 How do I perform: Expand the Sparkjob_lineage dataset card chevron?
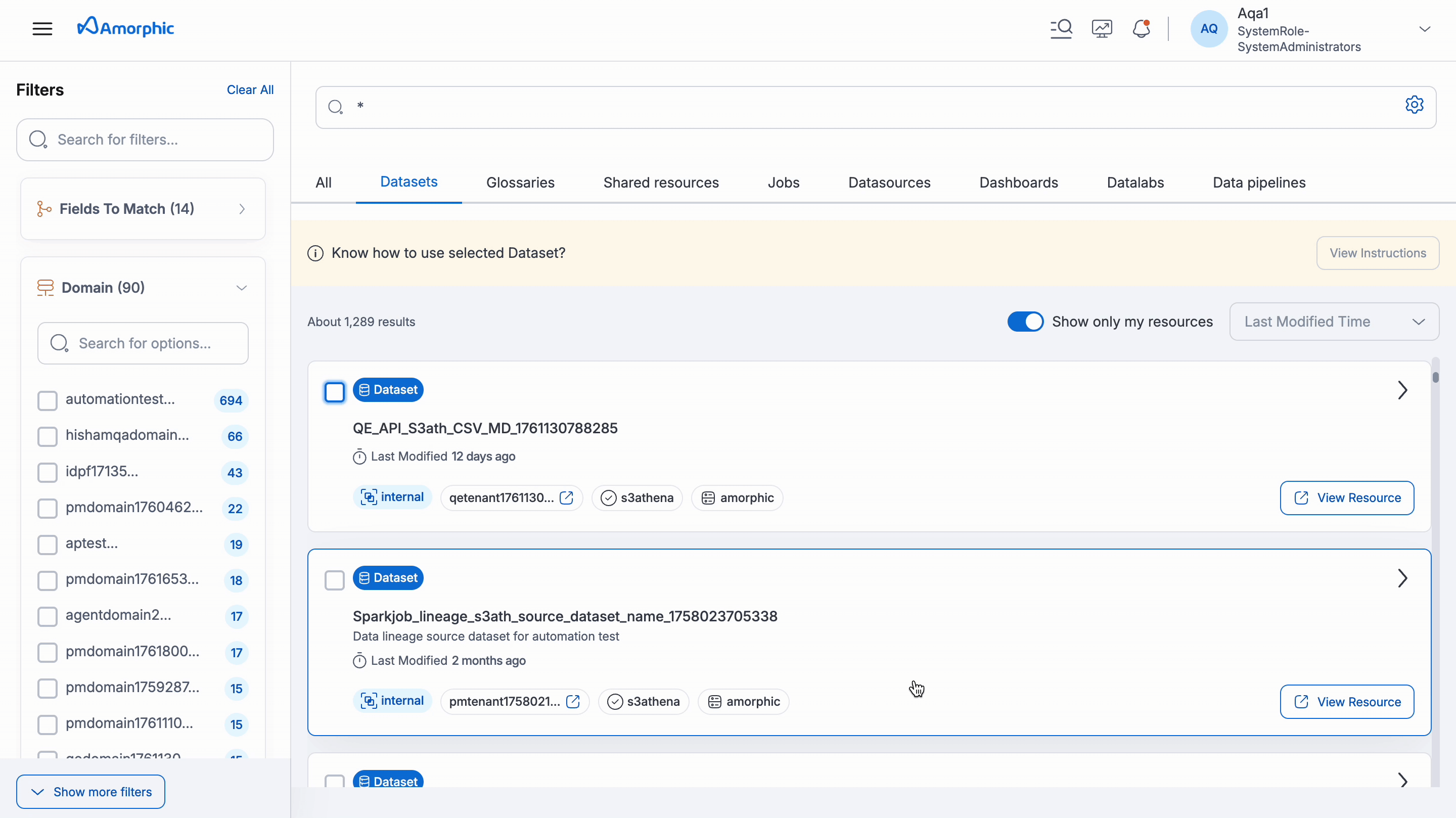coord(1403,578)
